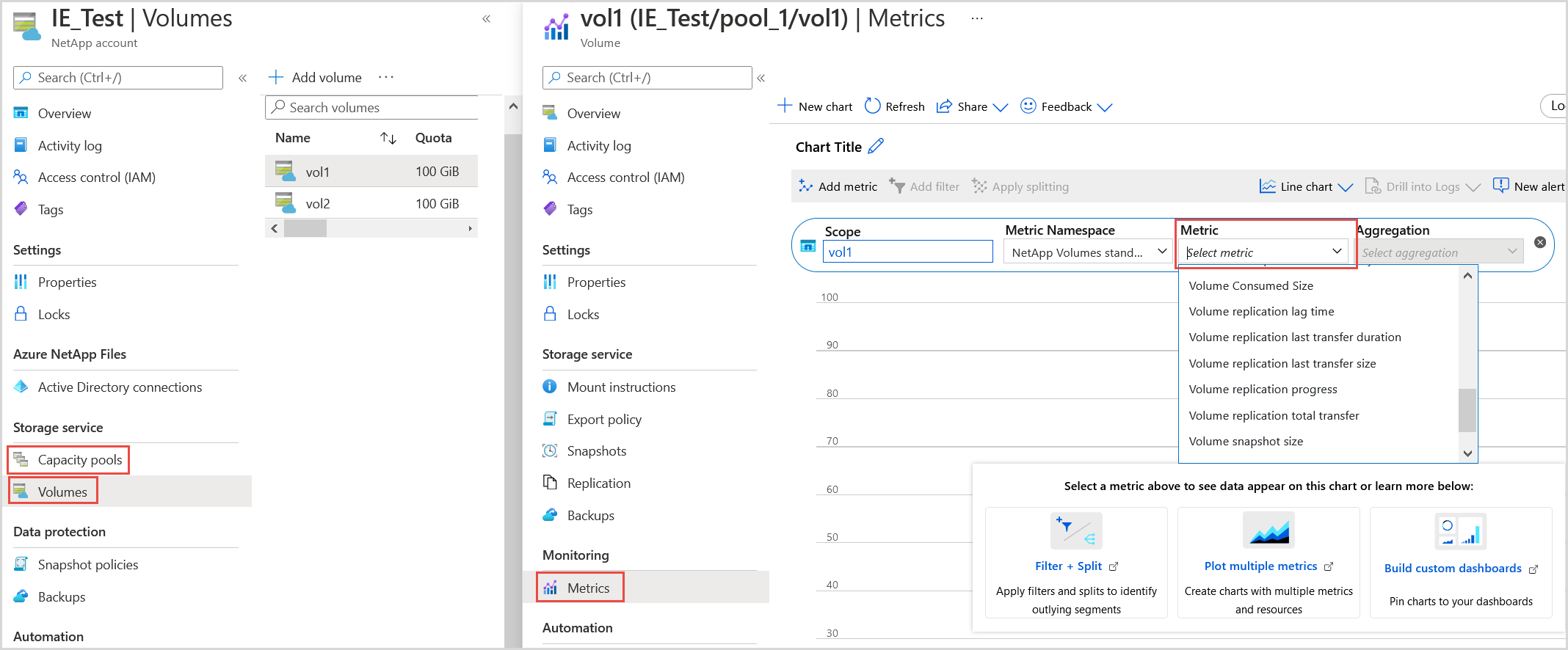
Task: Click the Name column sort arrows
Action: [388, 138]
